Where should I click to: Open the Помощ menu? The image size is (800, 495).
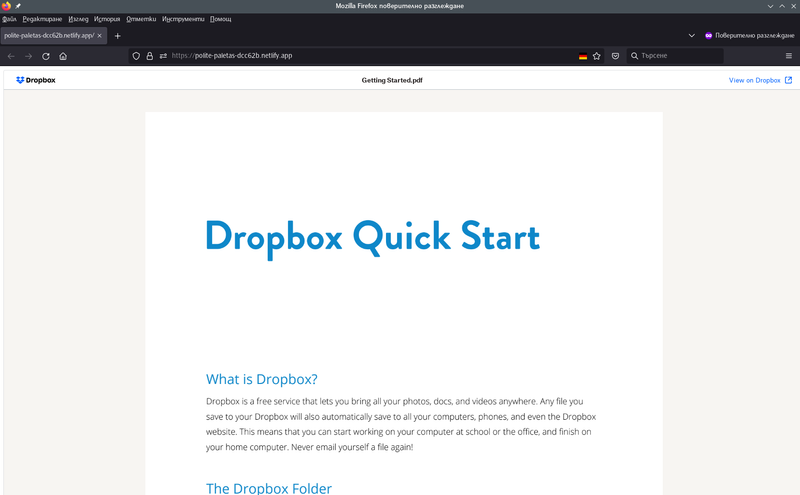click(220, 19)
